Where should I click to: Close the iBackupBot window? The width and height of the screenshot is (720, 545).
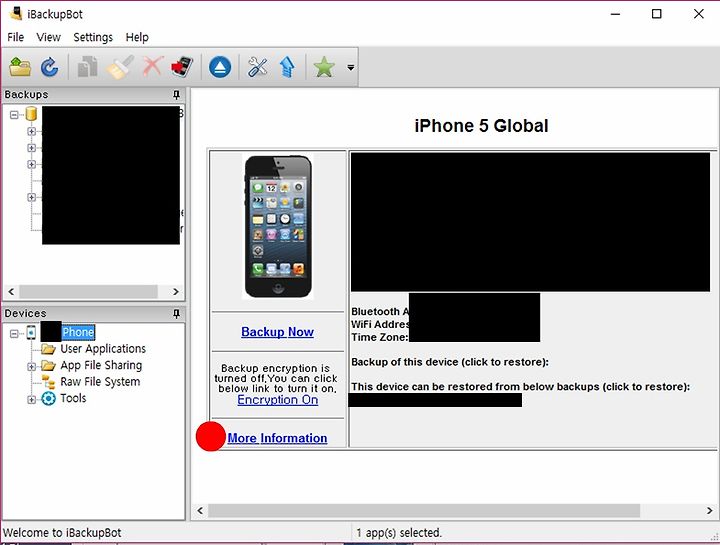tap(699, 14)
